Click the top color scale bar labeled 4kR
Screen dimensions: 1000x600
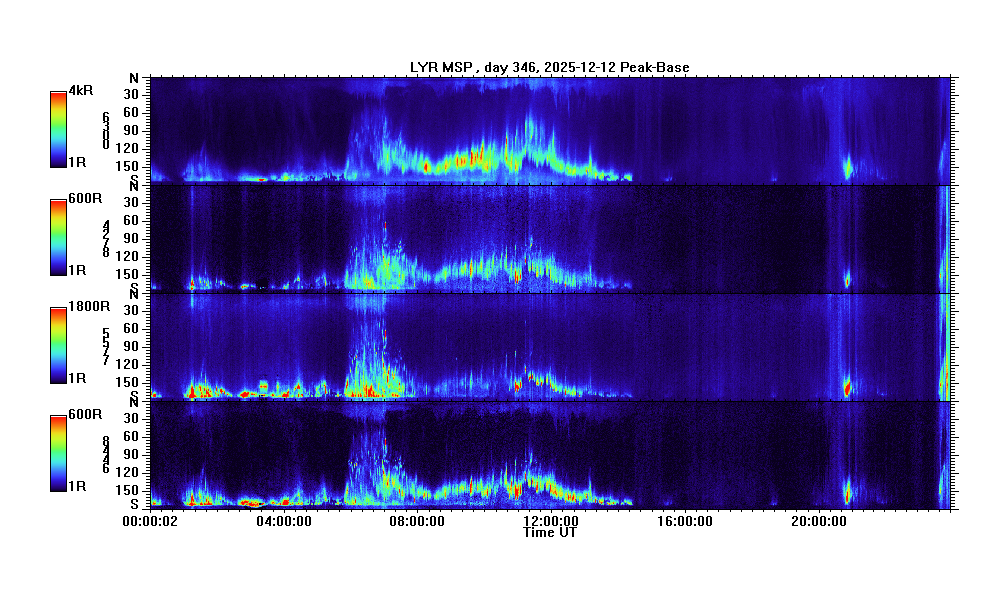[58, 129]
